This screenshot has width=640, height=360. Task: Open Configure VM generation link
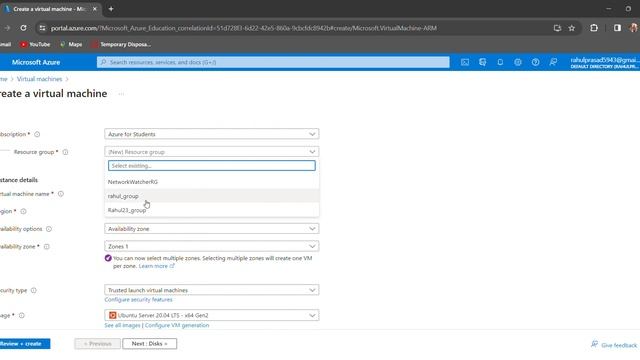click(177, 325)
